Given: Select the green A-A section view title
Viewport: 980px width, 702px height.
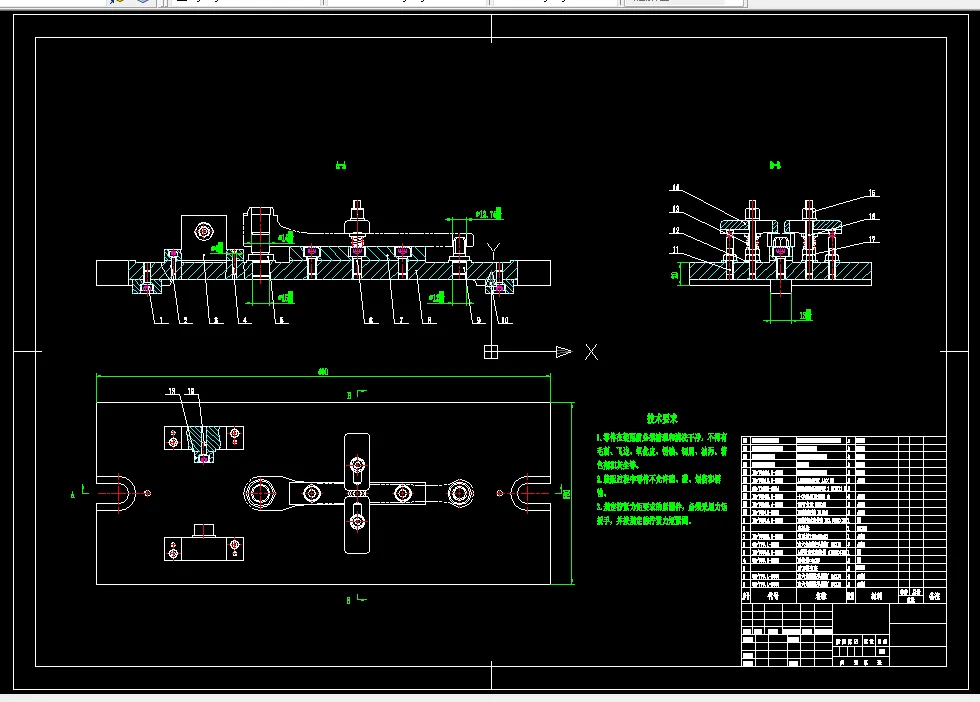Looking at the screenshot, I should click(x=341, y=166).
